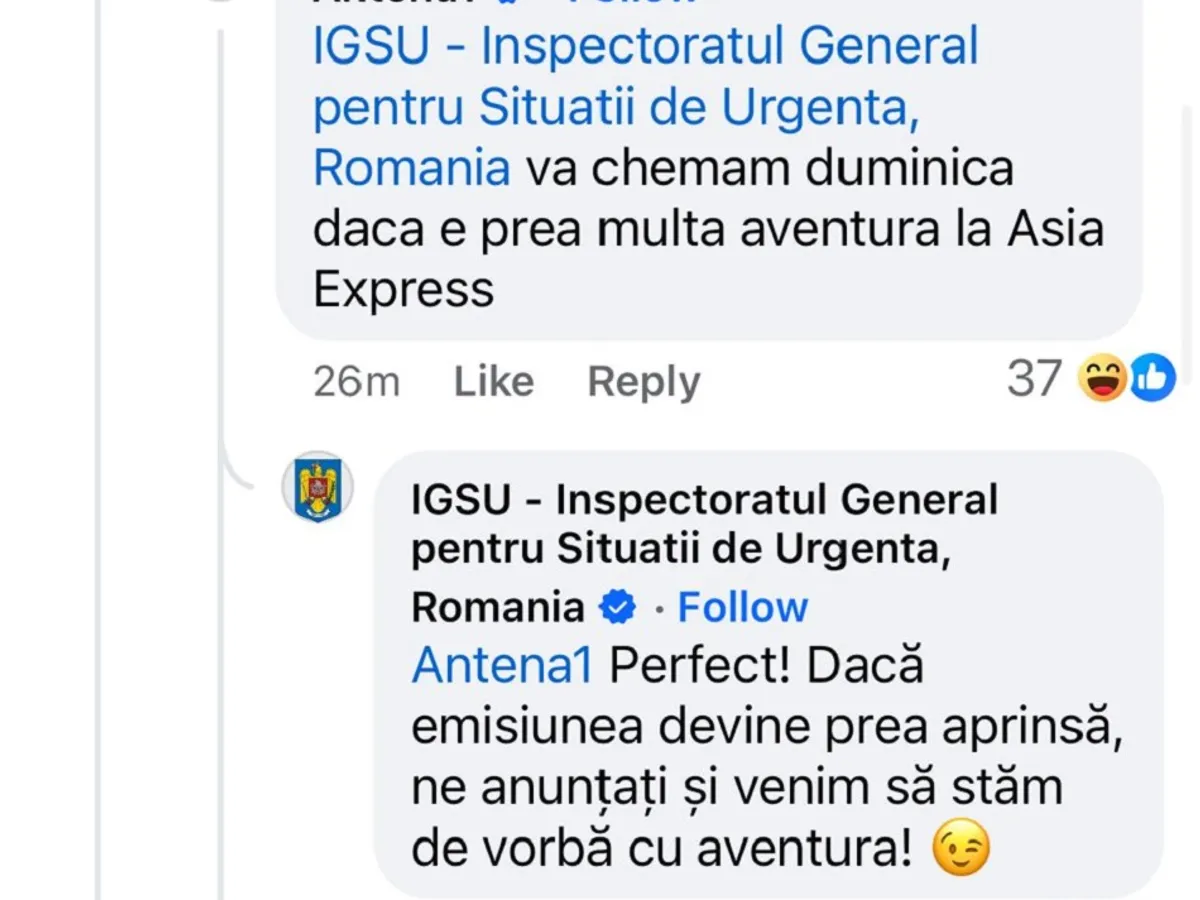Open the Antena1 mention in IGSU's reply
Viewport: 1200px width, 900px height.
502,667
